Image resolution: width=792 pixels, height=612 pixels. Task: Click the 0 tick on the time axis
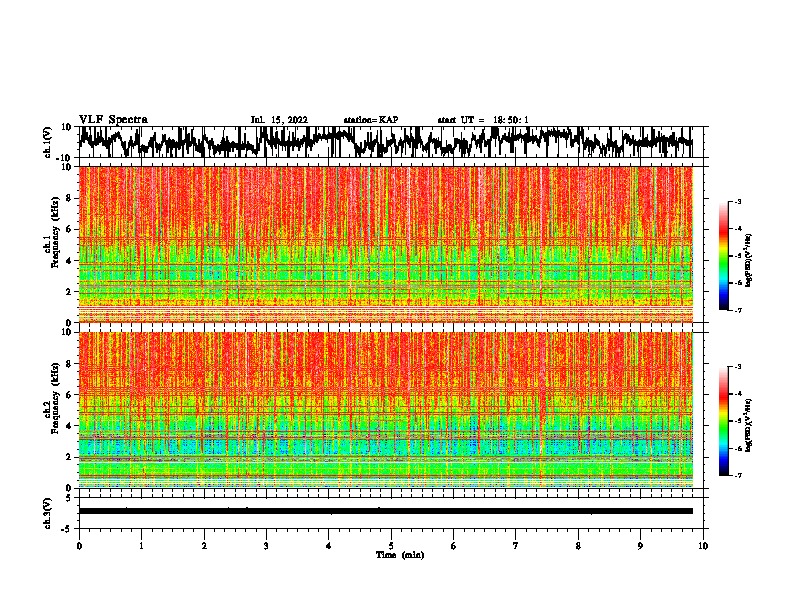tap(79, 546)
